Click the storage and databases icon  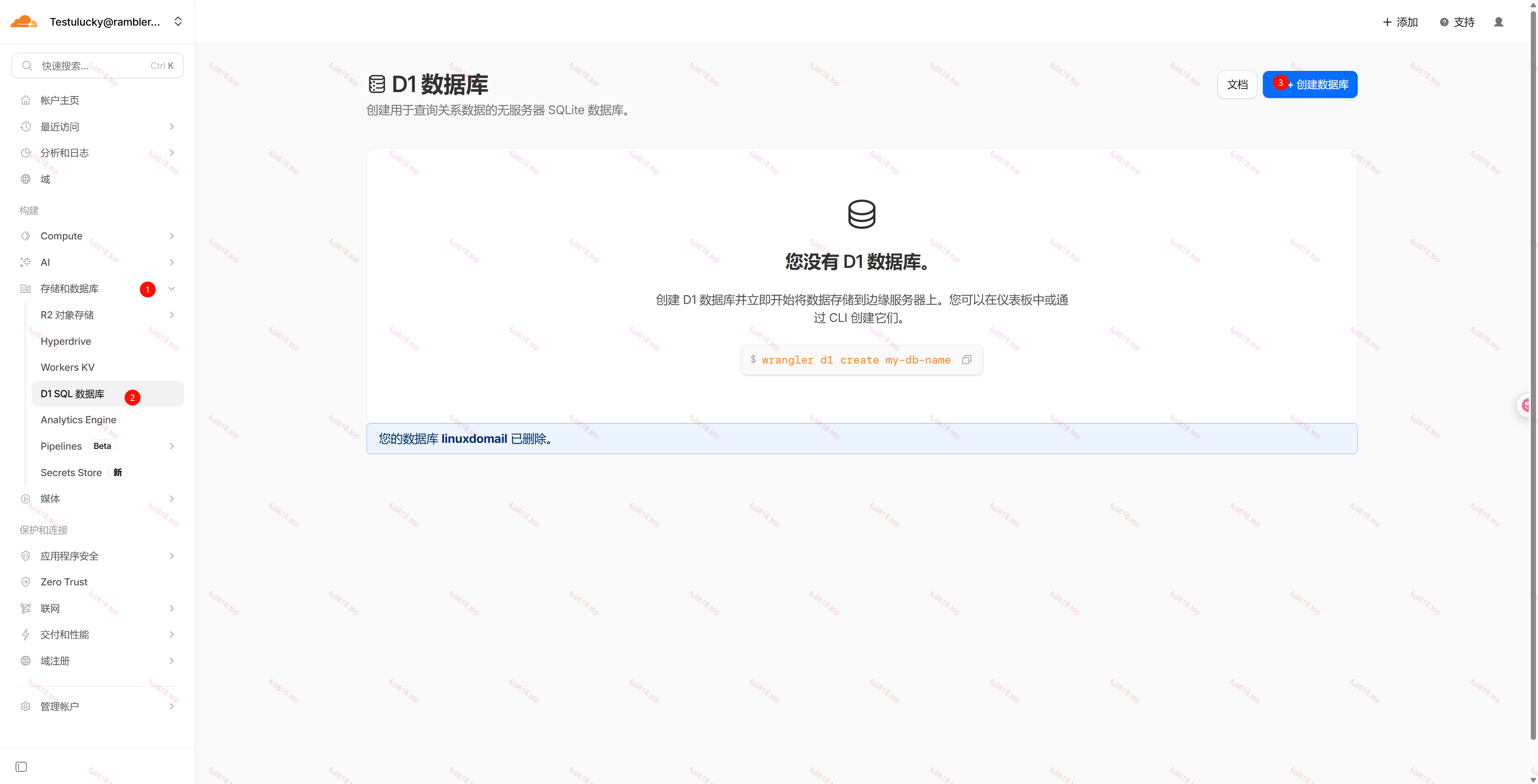26,288
